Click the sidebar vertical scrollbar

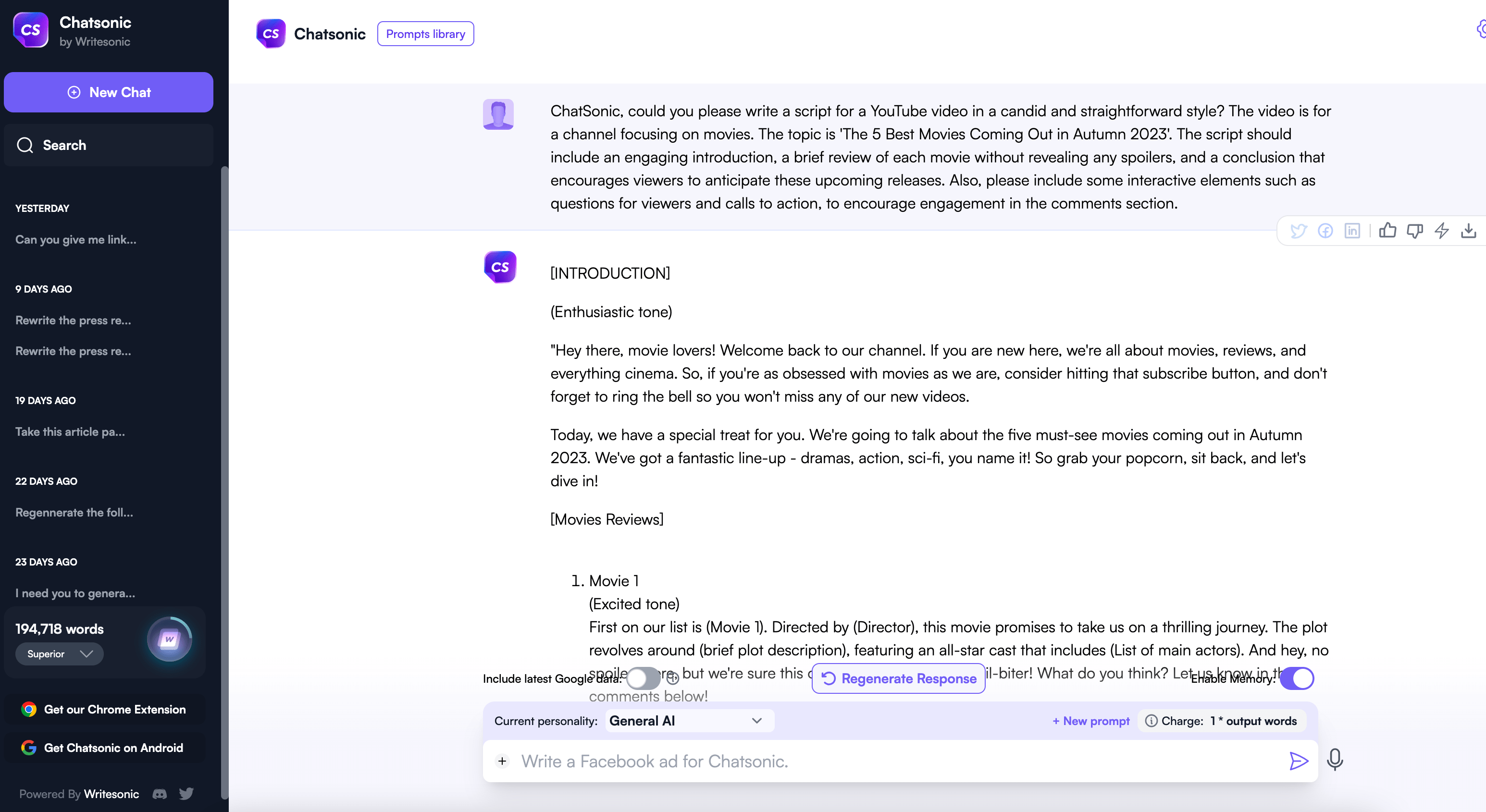pyautogui.click(x=224, y=483)
